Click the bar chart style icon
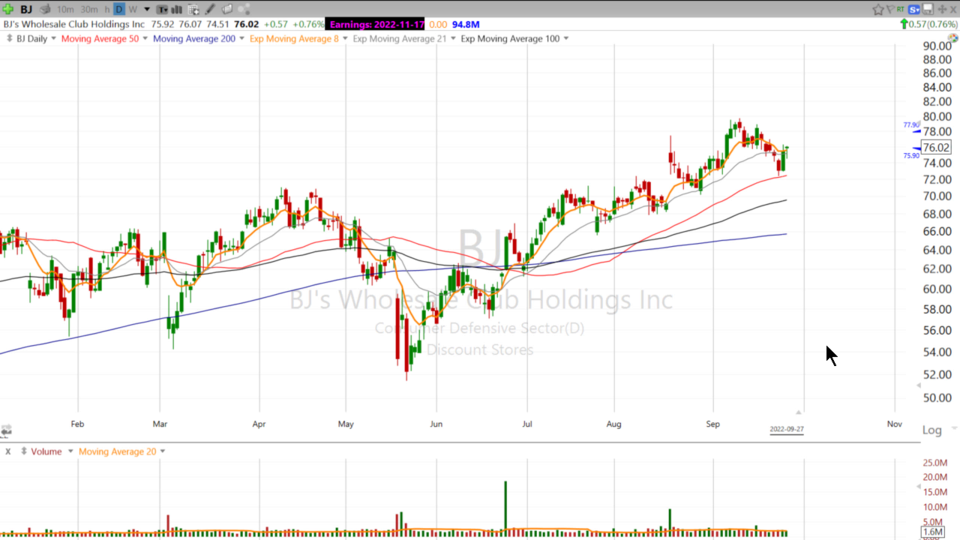Screen dimensions: 960x540 [x=177, y=9]
